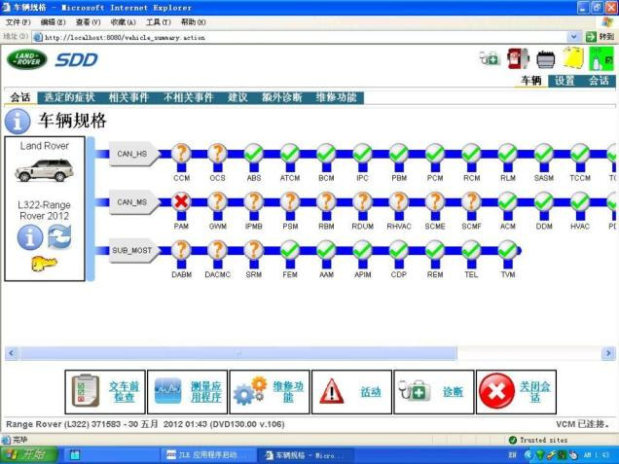
Task: Click the red vehicle interface header icon
Action: point(518,58)
